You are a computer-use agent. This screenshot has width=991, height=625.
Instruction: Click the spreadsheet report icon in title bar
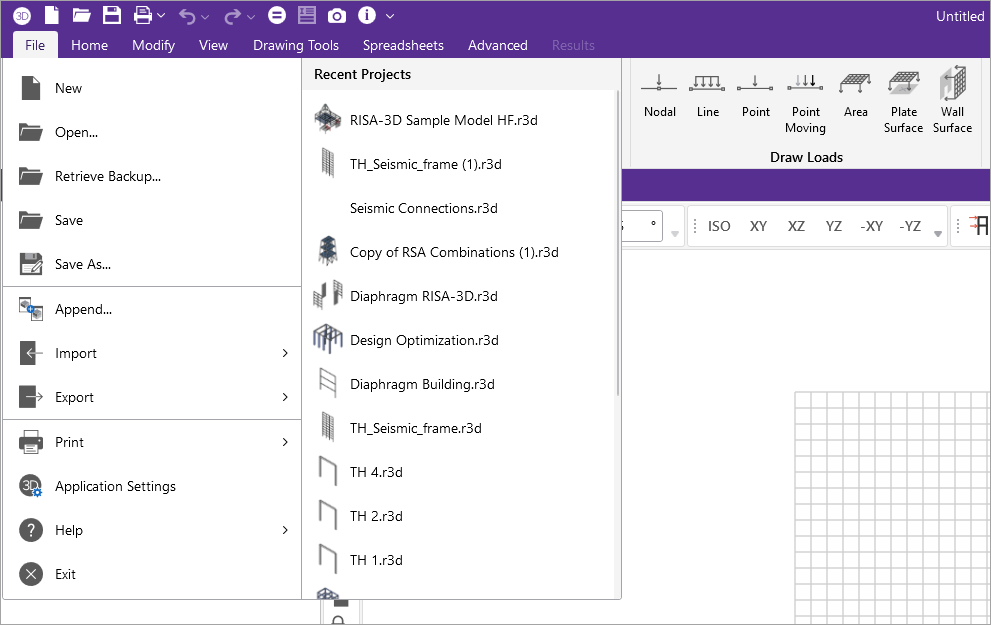click(x=307, y=15)
